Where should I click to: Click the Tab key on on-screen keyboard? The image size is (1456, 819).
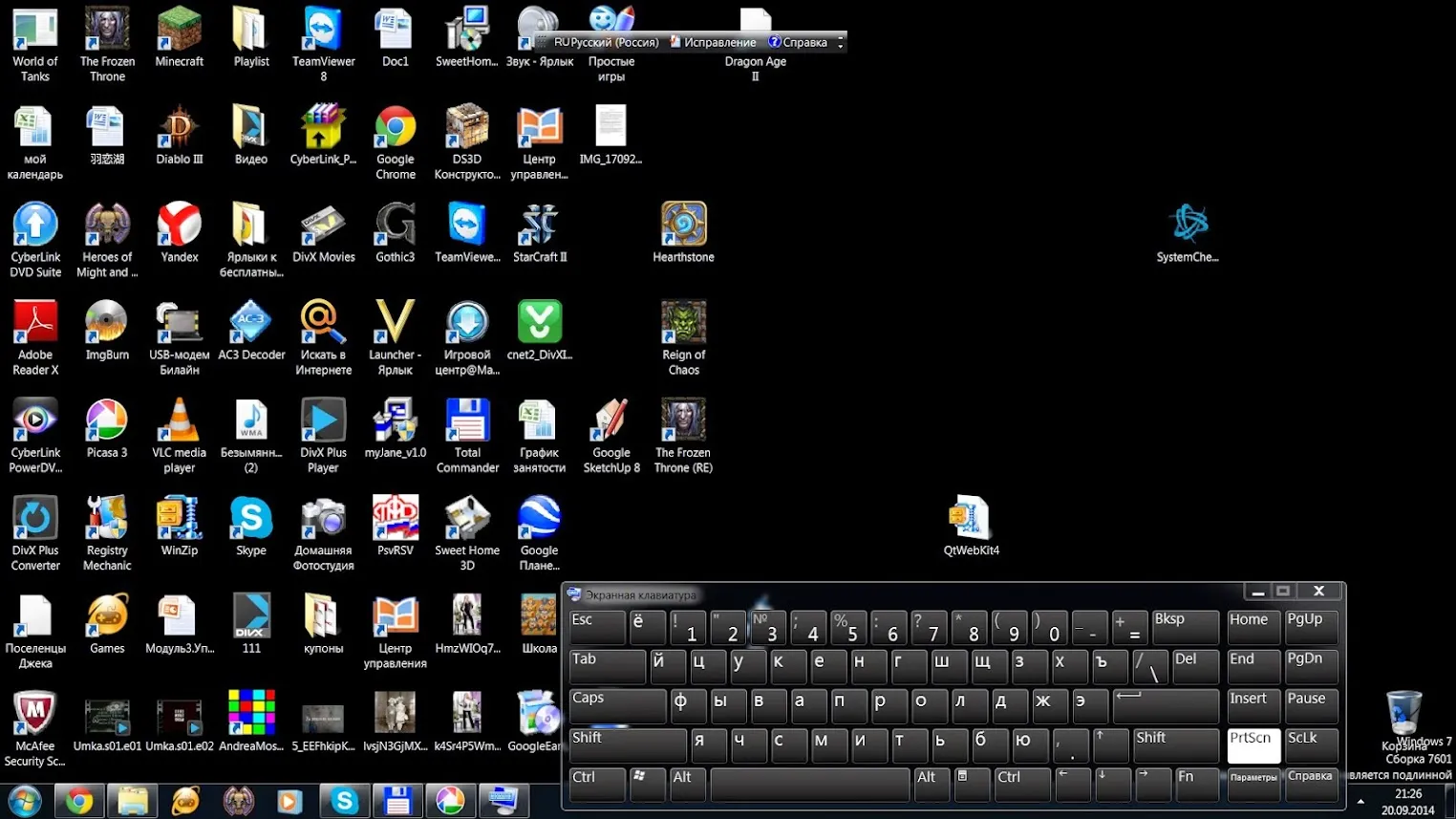607,666
